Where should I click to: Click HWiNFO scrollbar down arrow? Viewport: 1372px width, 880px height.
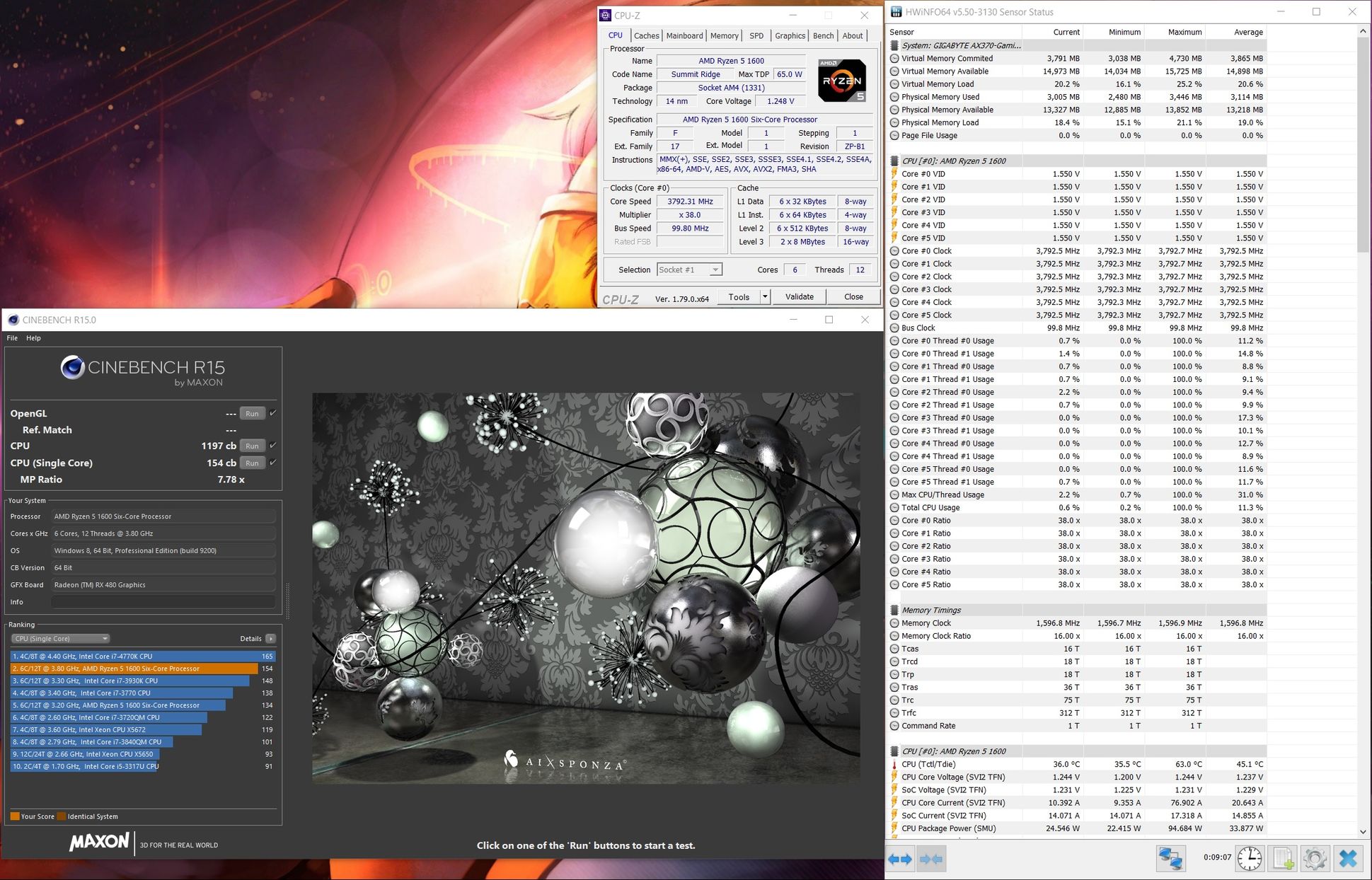coord(1363,832)
